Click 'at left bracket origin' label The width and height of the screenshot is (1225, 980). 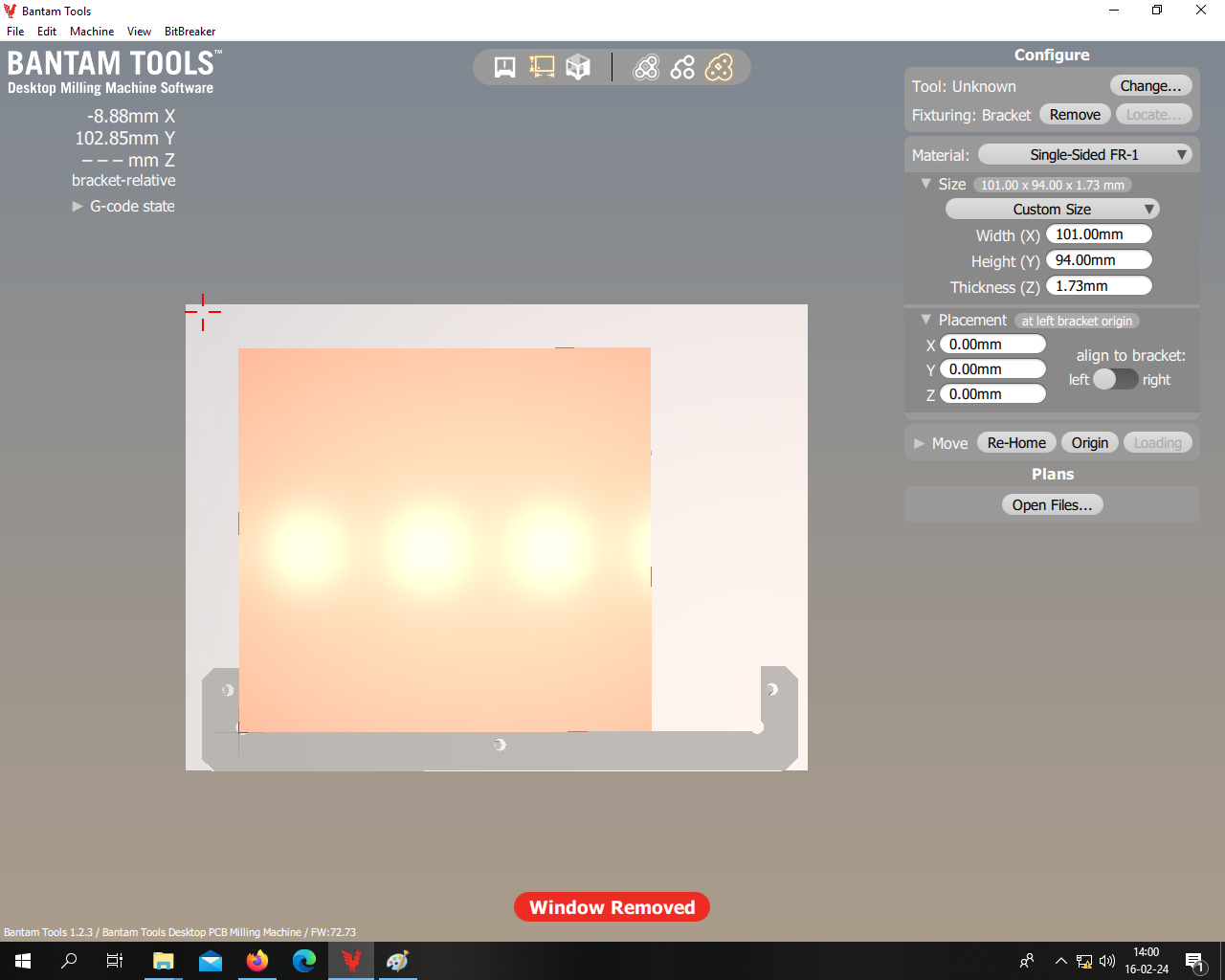click(x=1077, y=321)
